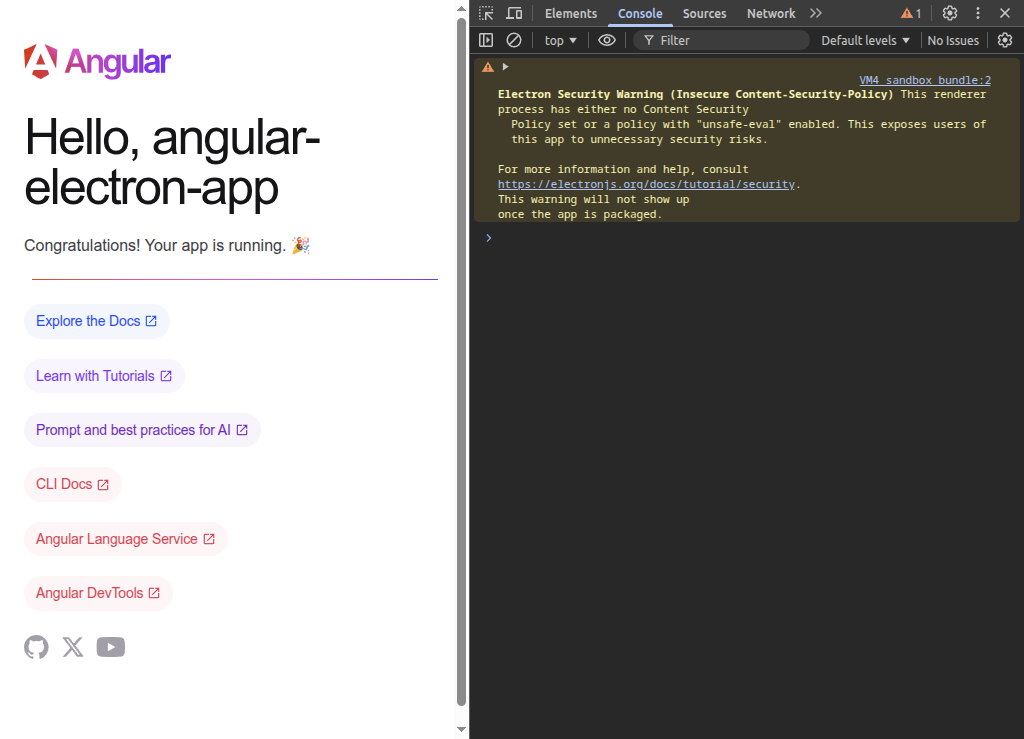Click the page vertical scrollbar thumb
The height and width of the screenshot is (739, 1024).
(462, 362)
